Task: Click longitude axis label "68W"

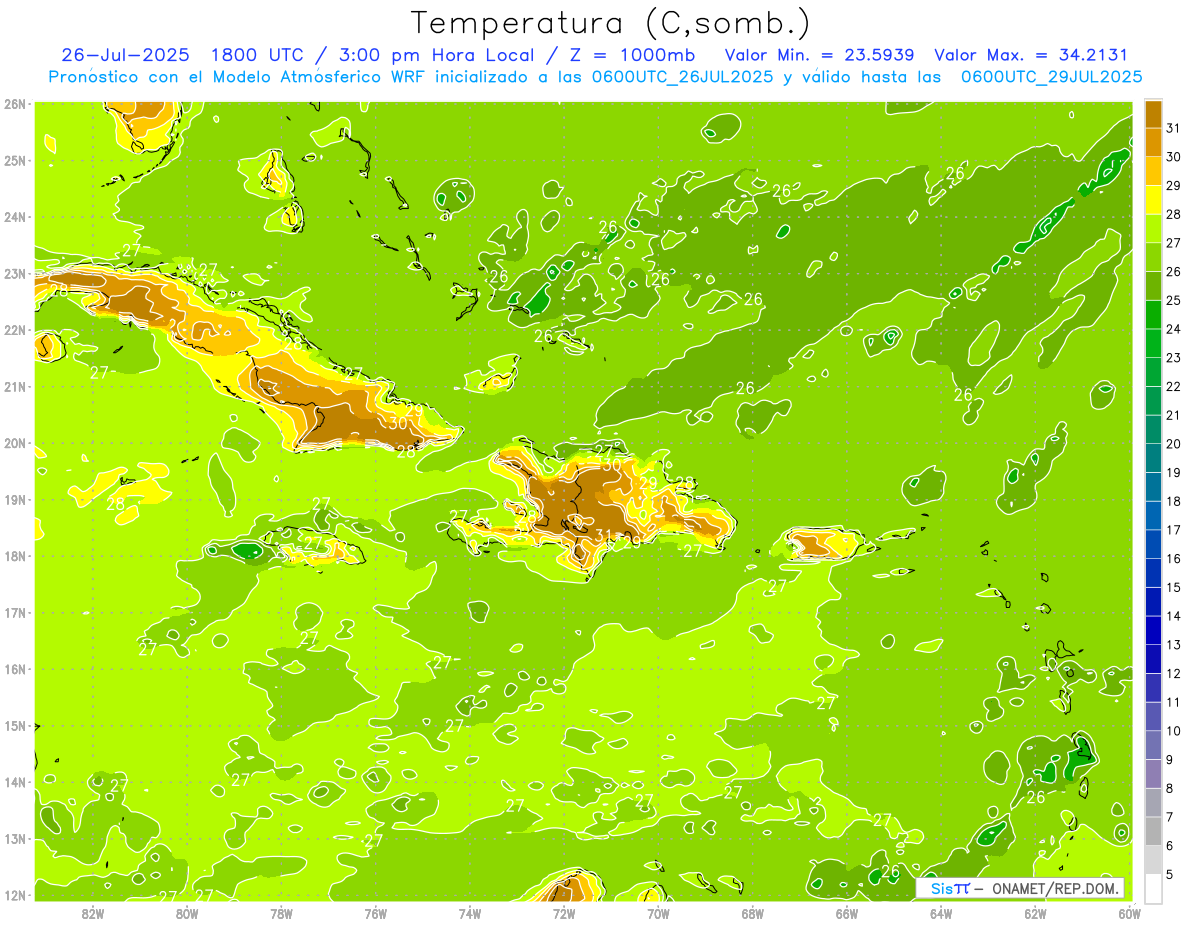Action: click(x=752, y=913)
